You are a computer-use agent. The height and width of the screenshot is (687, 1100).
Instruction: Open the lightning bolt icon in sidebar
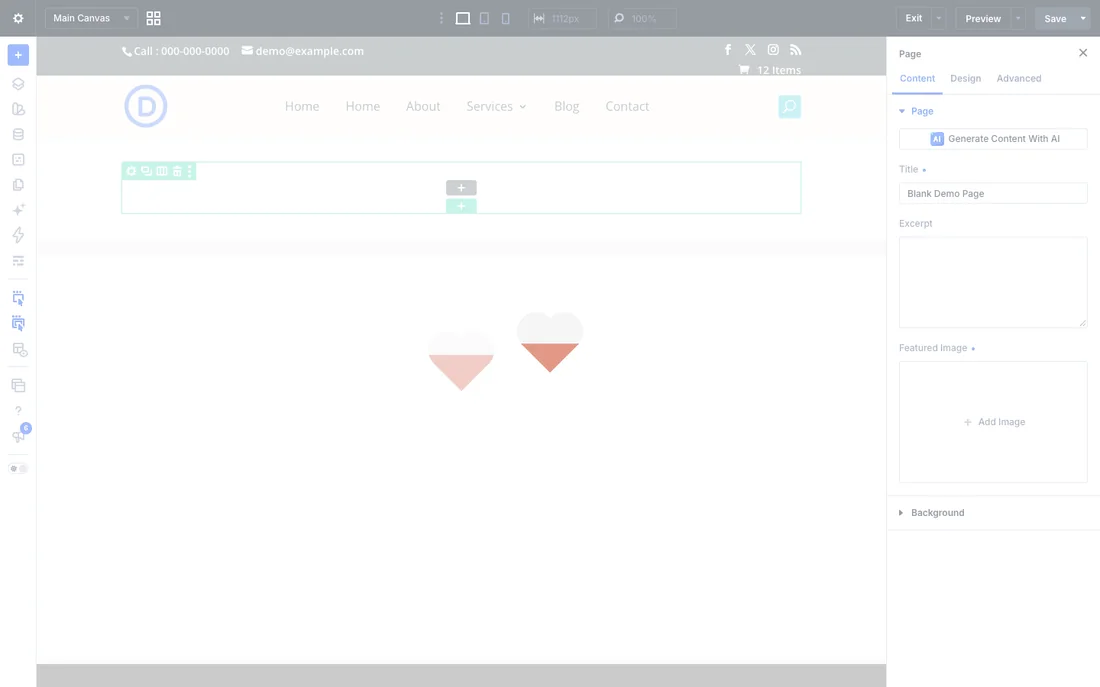point(18,235)
